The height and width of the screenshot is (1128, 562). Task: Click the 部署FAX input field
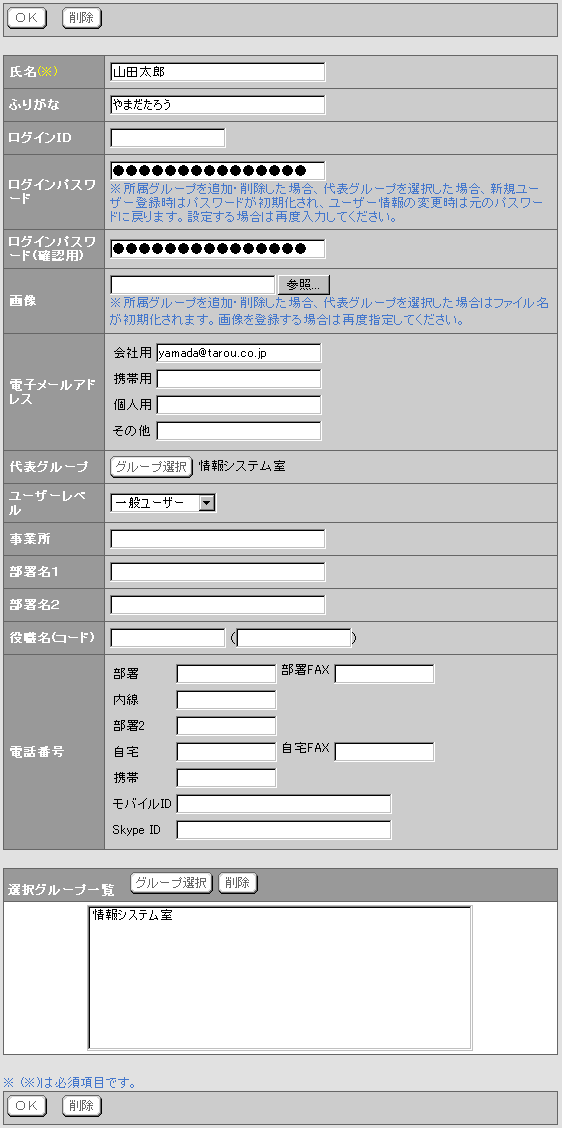pyautogui.click(x=384, y=674)
